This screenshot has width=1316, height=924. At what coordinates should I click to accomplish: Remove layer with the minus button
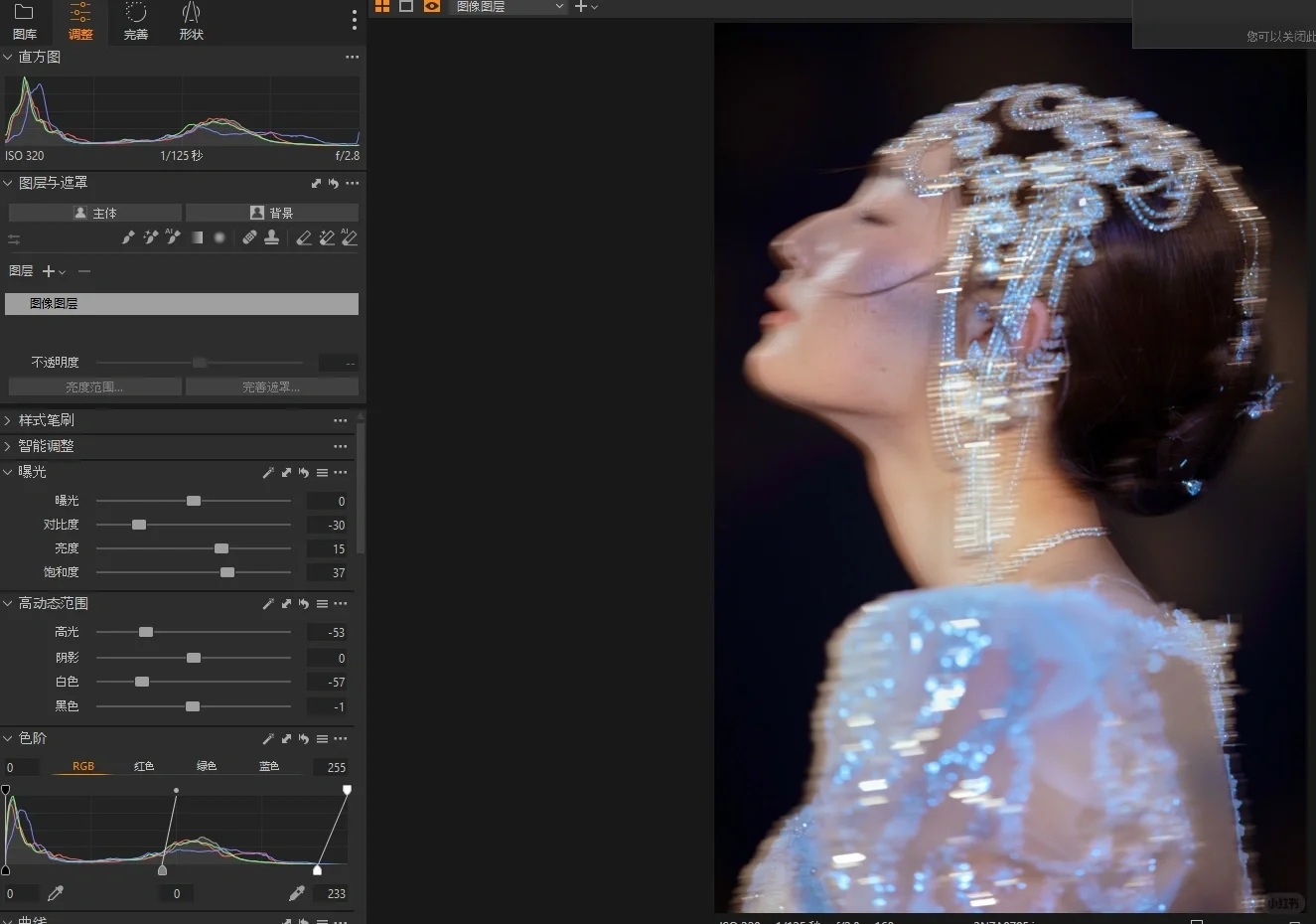click(84, 271)
